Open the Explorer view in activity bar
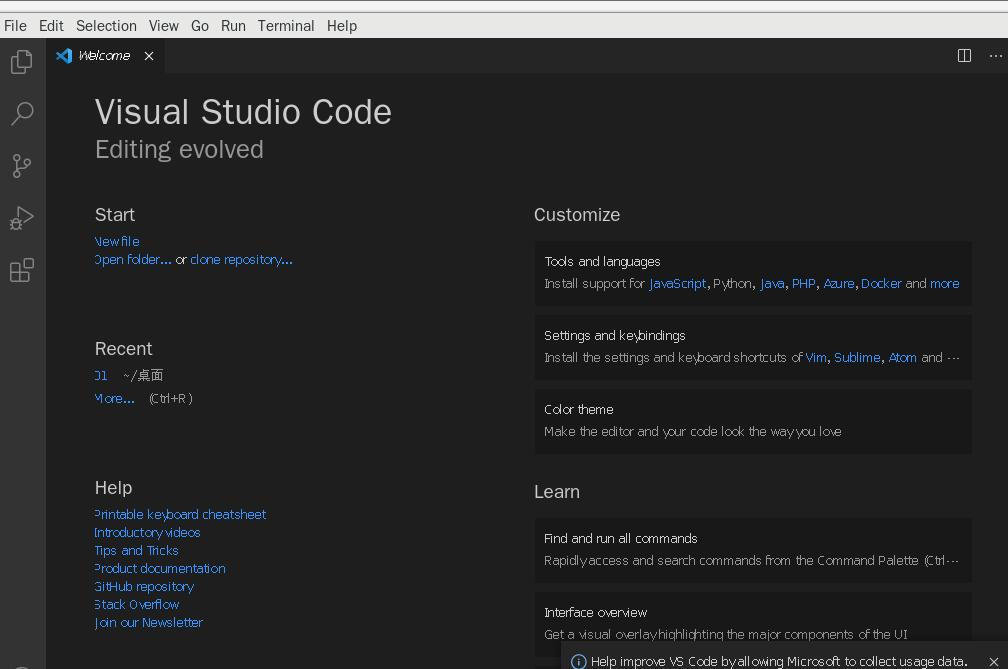 pyautogui.click(x=22, y=62)
